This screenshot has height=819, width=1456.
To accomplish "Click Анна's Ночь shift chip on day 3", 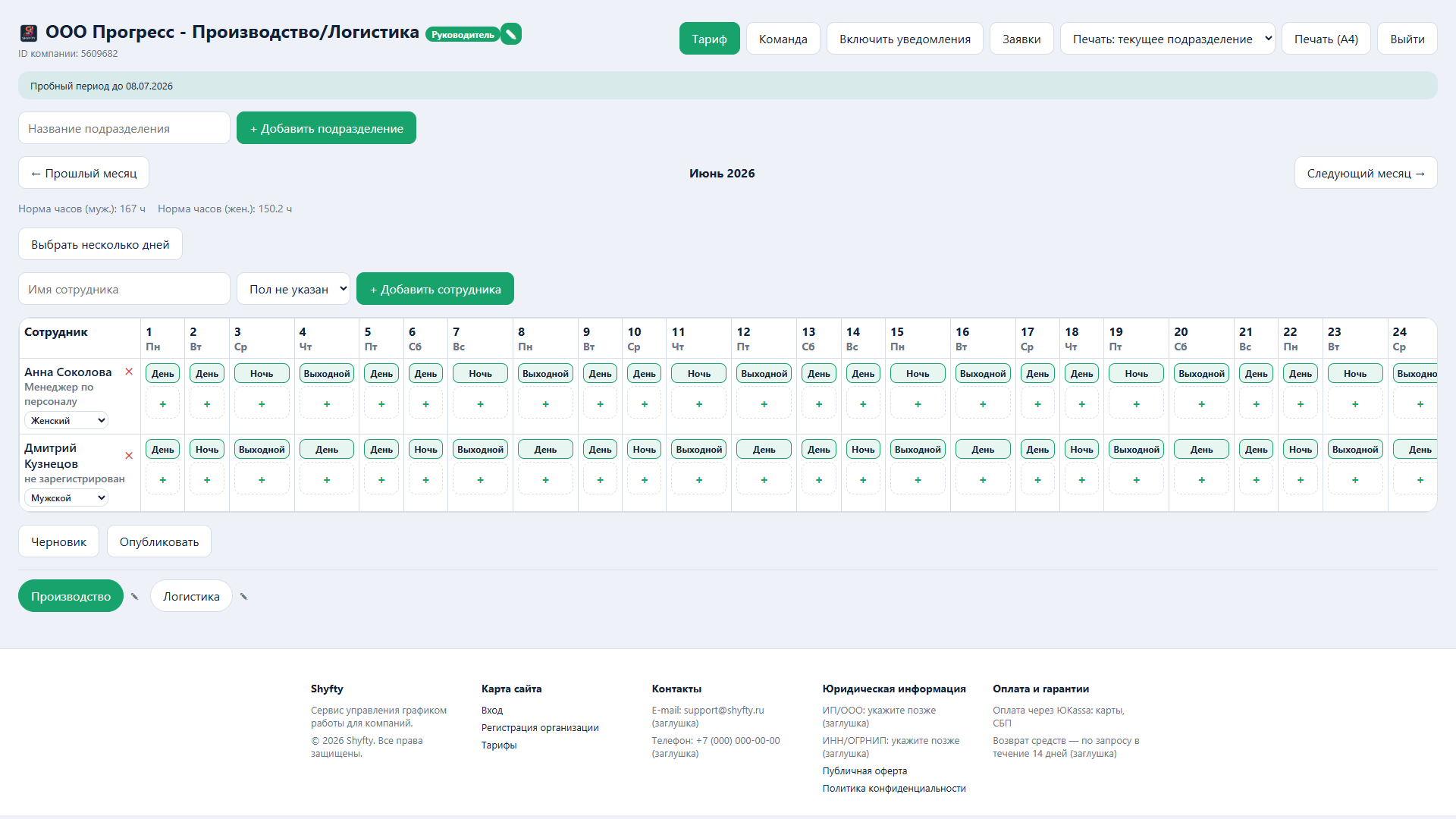I will tap(262, 373).
